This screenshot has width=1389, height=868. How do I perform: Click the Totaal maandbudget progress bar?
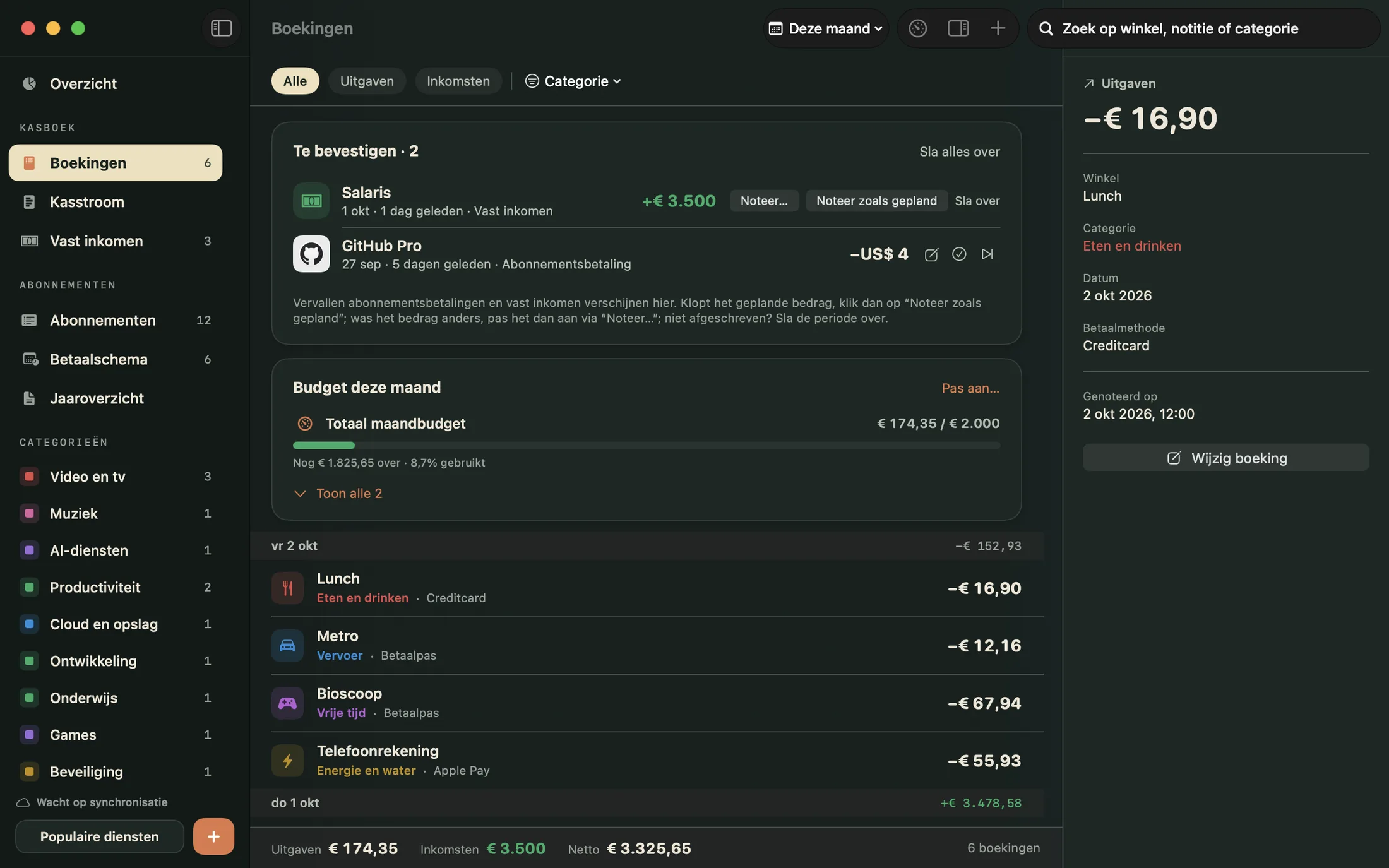coord(647,446)
